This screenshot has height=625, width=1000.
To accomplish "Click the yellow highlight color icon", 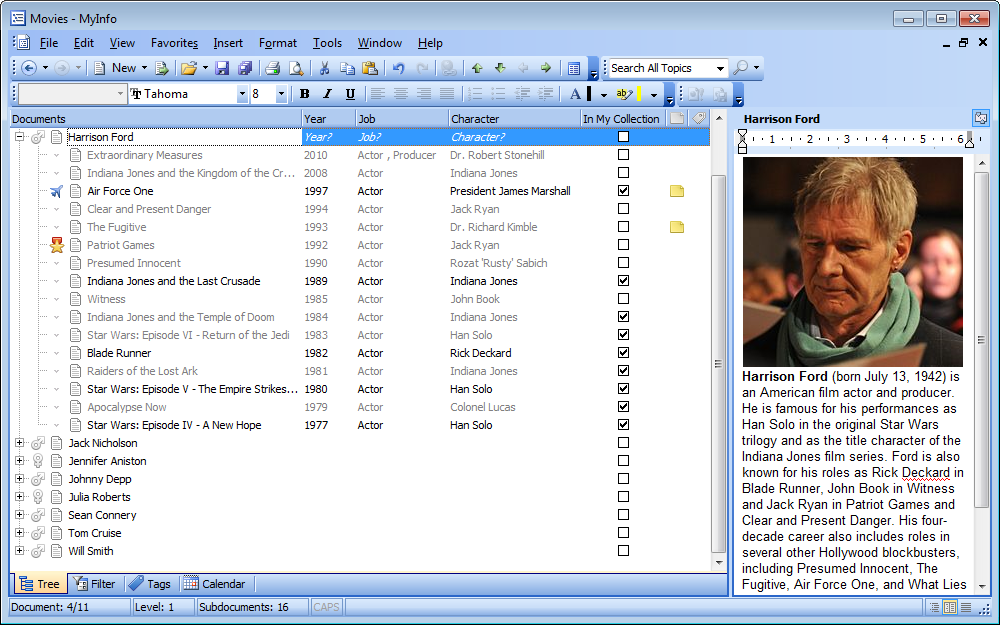I will (x=628, y=94).
